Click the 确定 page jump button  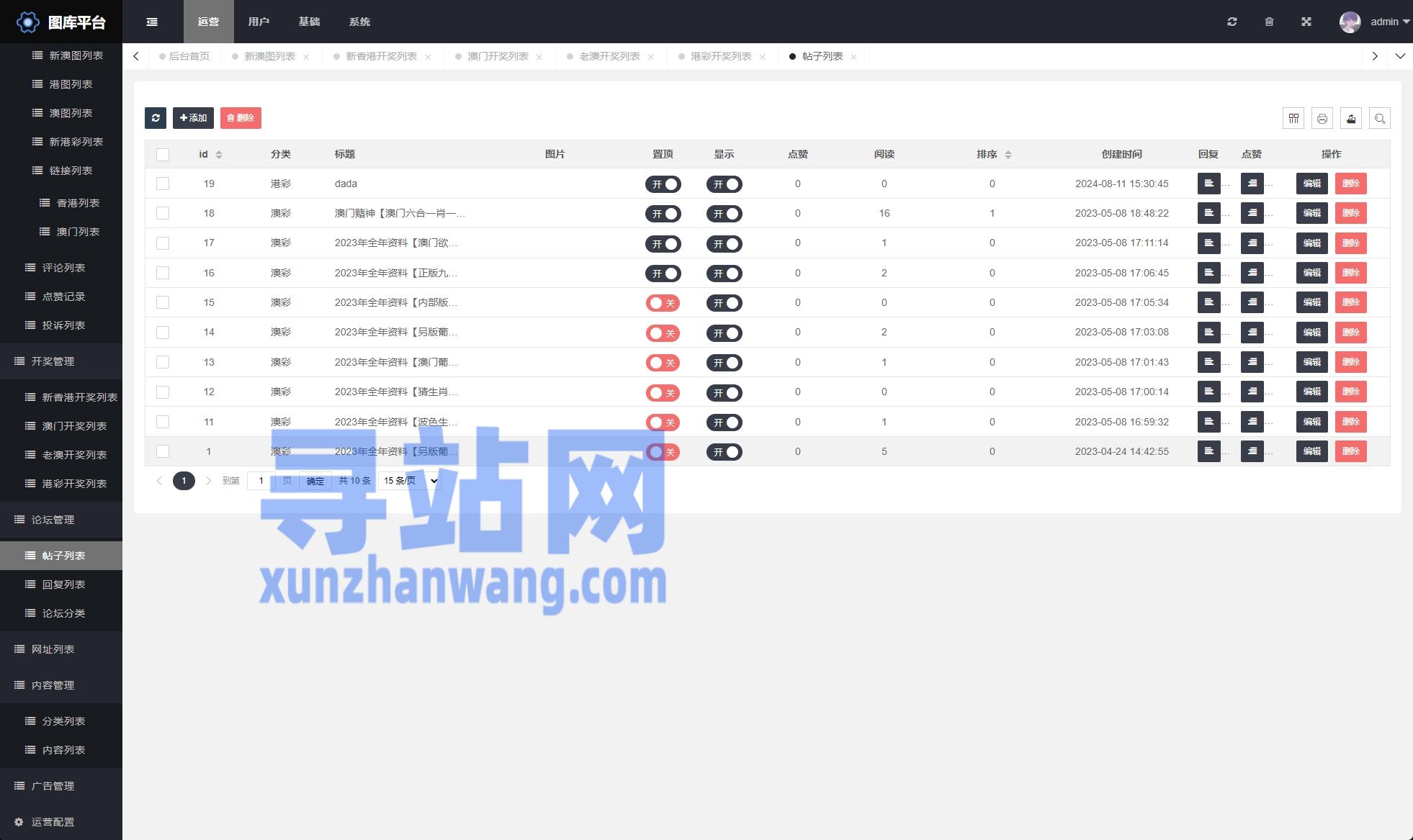coord(315,481)
